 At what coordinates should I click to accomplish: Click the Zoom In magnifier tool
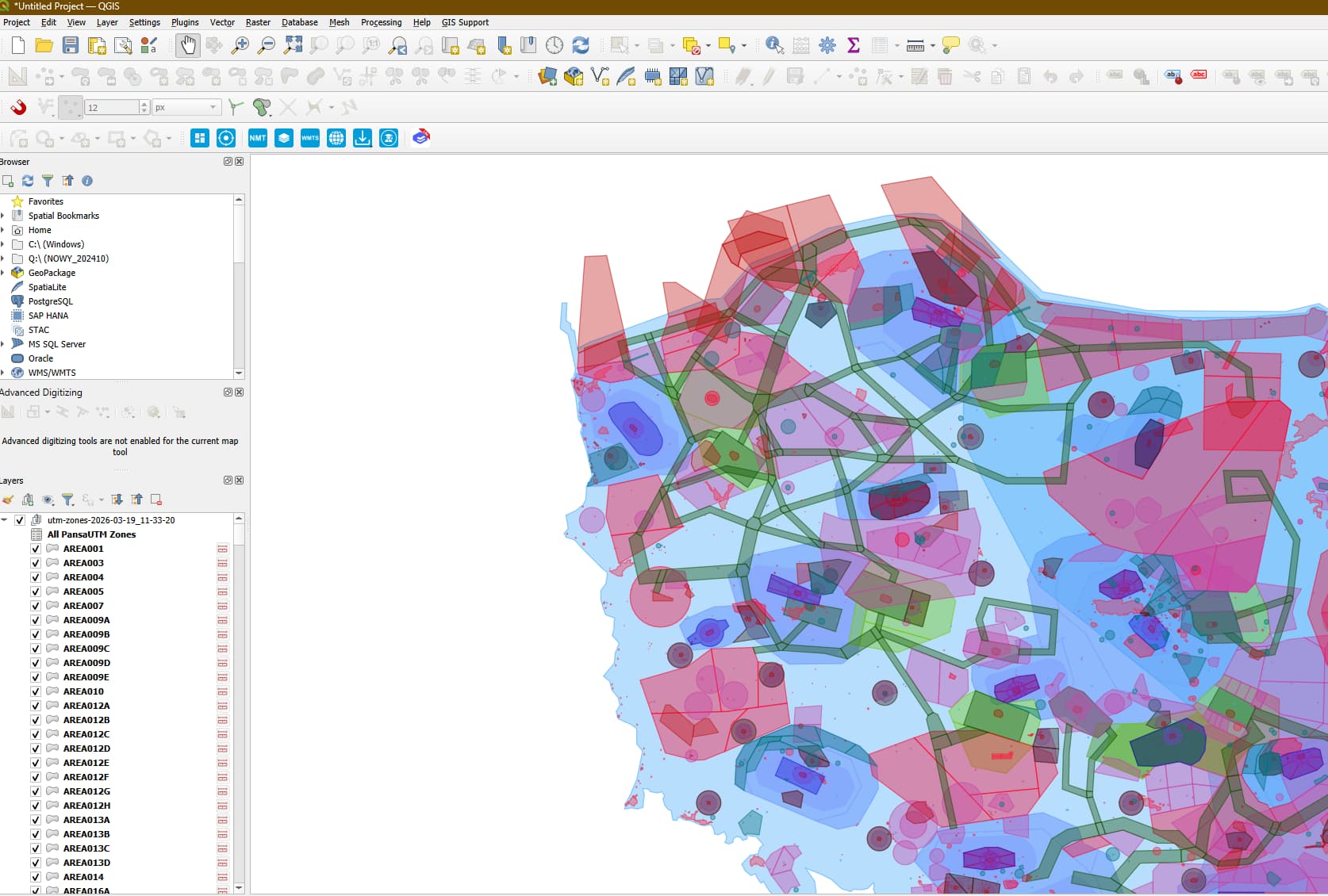click(240, 45)
